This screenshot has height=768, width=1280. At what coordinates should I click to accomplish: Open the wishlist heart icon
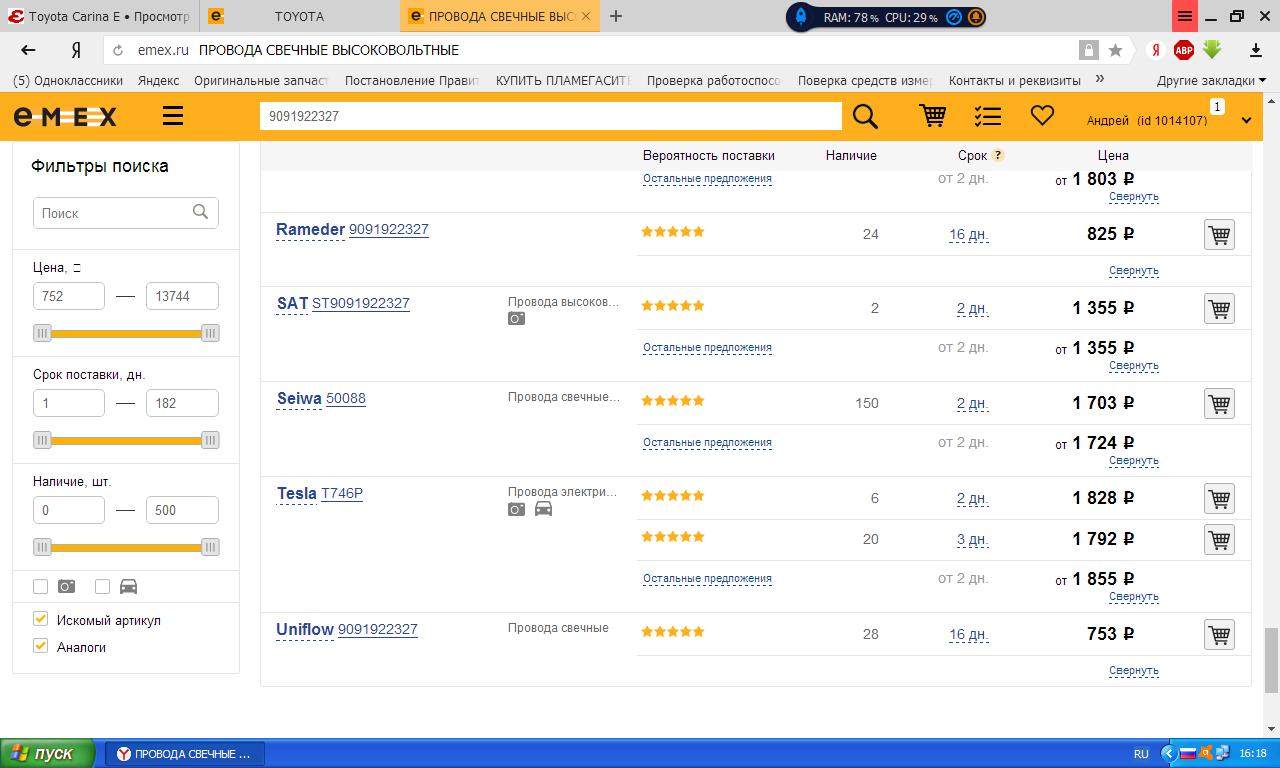pos(1042,116)
